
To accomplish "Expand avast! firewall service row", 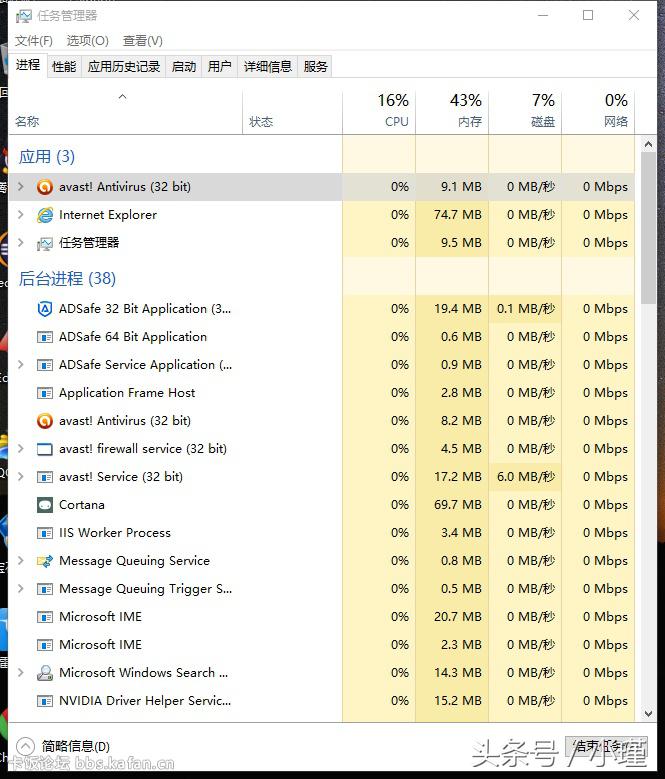I will (x=21, y=449).
